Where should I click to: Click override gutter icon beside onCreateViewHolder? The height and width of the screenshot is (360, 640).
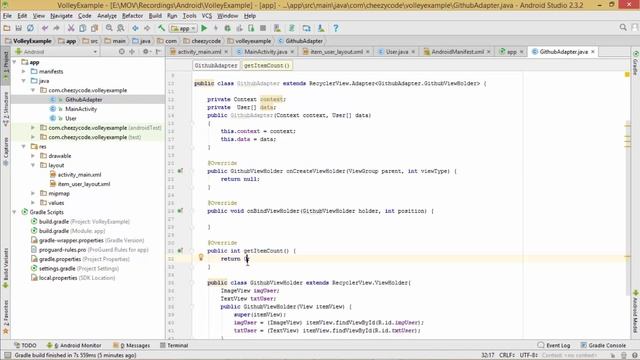click(180, 171)
